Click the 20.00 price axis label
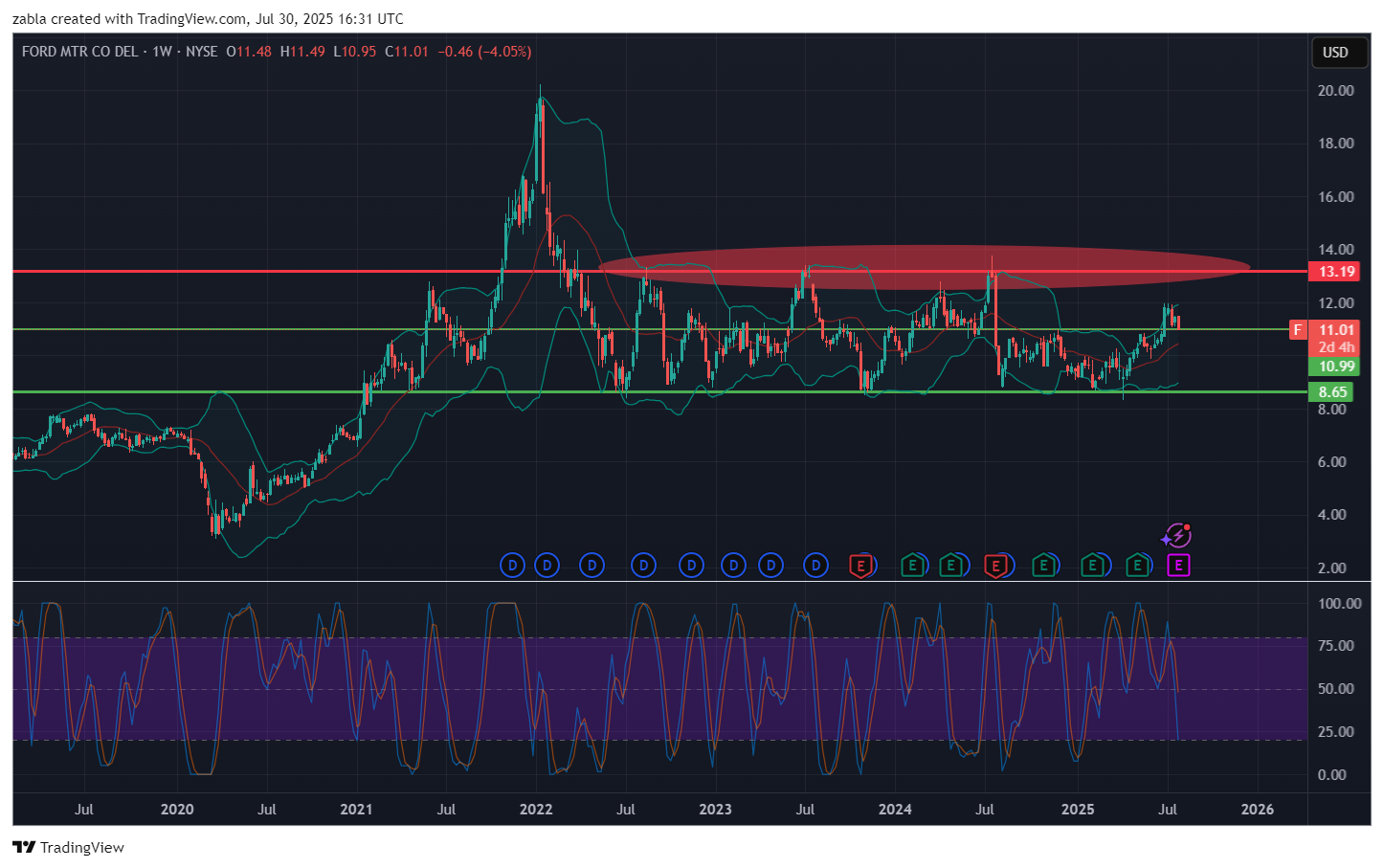1384x868 pixels. 1335,91
